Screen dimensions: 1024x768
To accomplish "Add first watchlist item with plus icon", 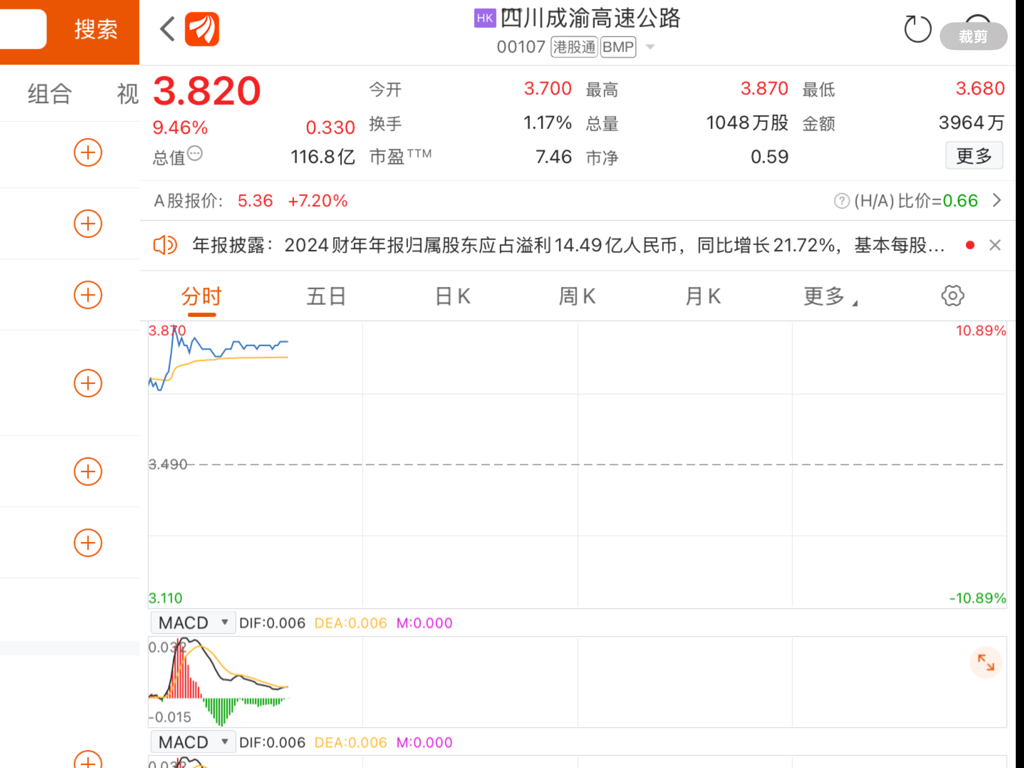I will point(88,153).
